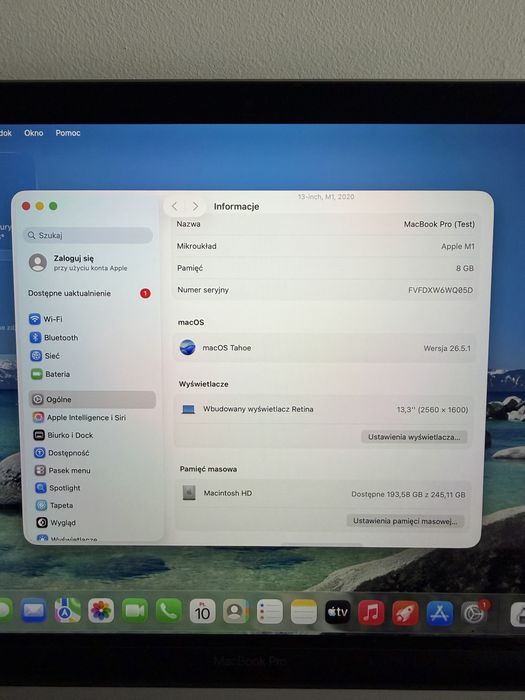Go forward with the right chevron

196,206
